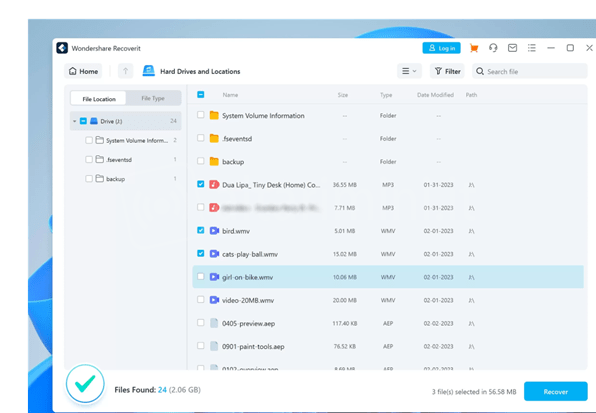Viewport: 596px width, 413px height.
Task: Sort by Date Modified column header
Action: (x=435, y=95)
